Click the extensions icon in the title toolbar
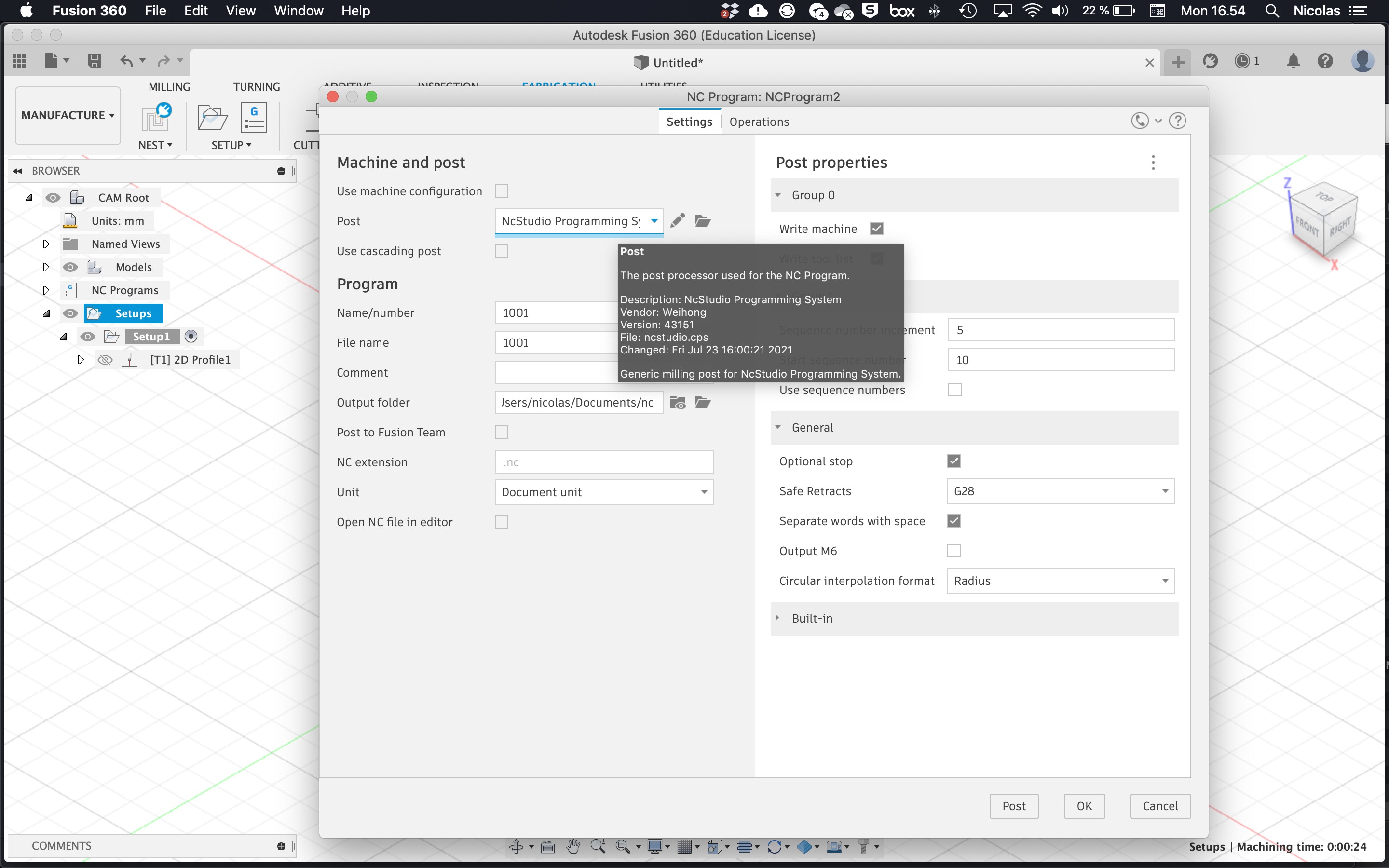 pos(1210,61)
